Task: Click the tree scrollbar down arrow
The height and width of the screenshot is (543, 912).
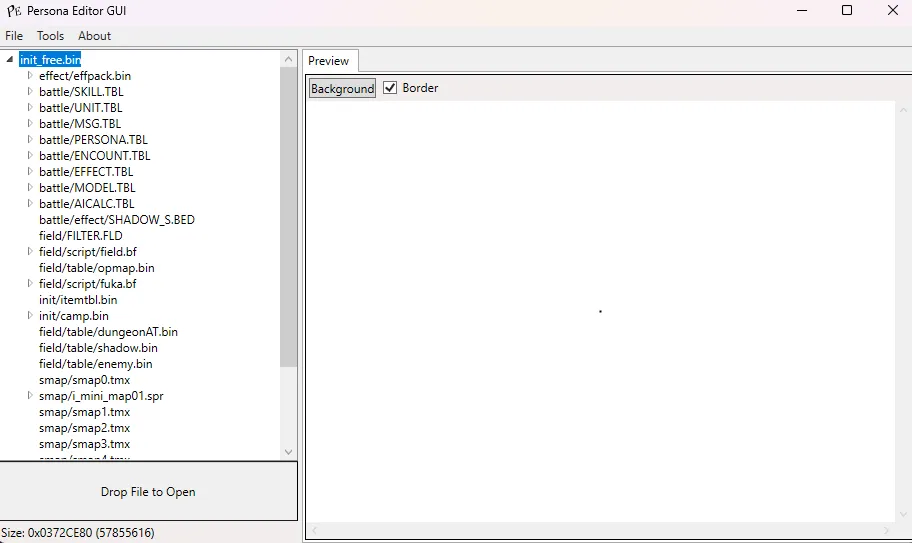Action: [288, 452]
